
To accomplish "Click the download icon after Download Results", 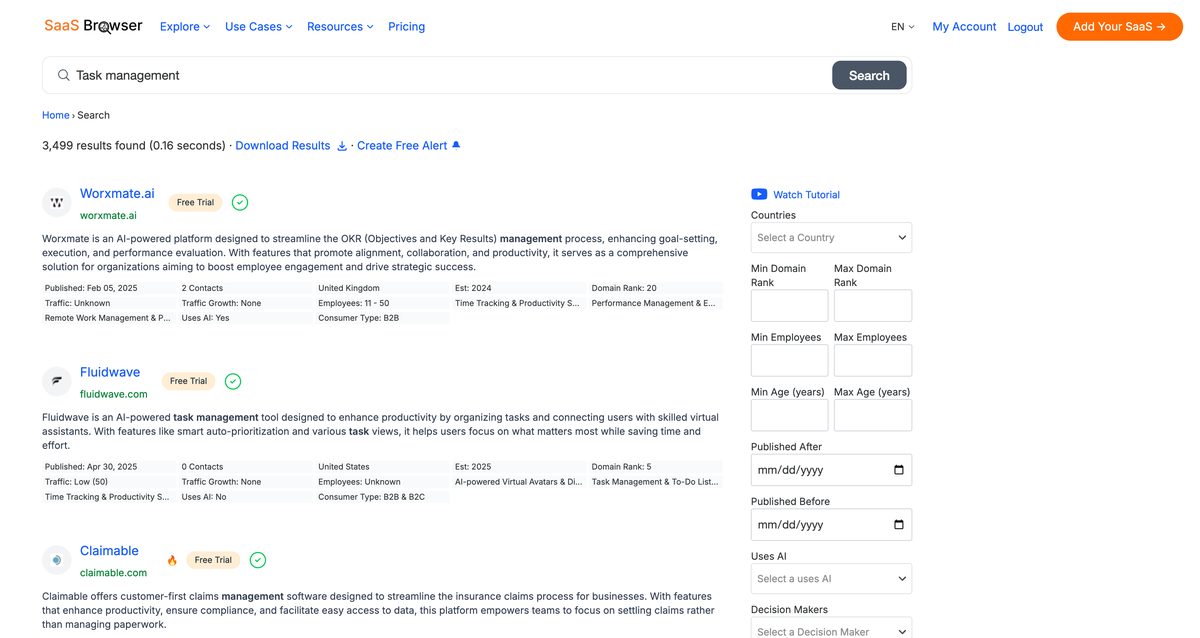I will tap(342, 146).
